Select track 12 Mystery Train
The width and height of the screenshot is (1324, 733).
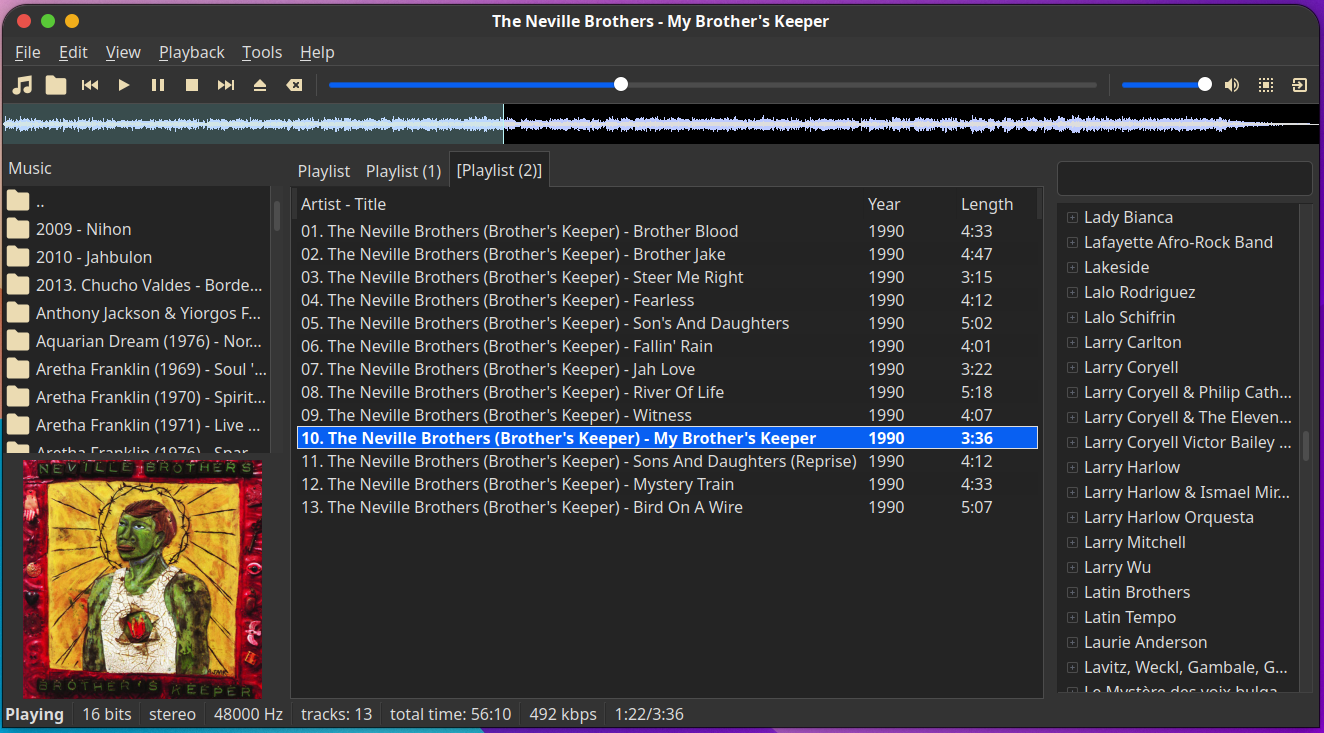(x=667, y=484)
